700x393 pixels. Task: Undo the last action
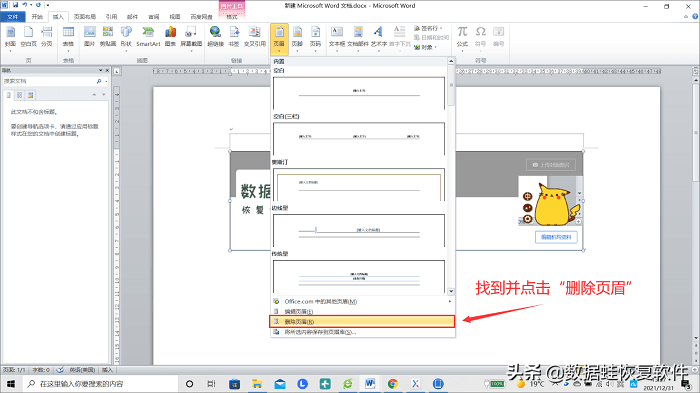coord(25,5)
